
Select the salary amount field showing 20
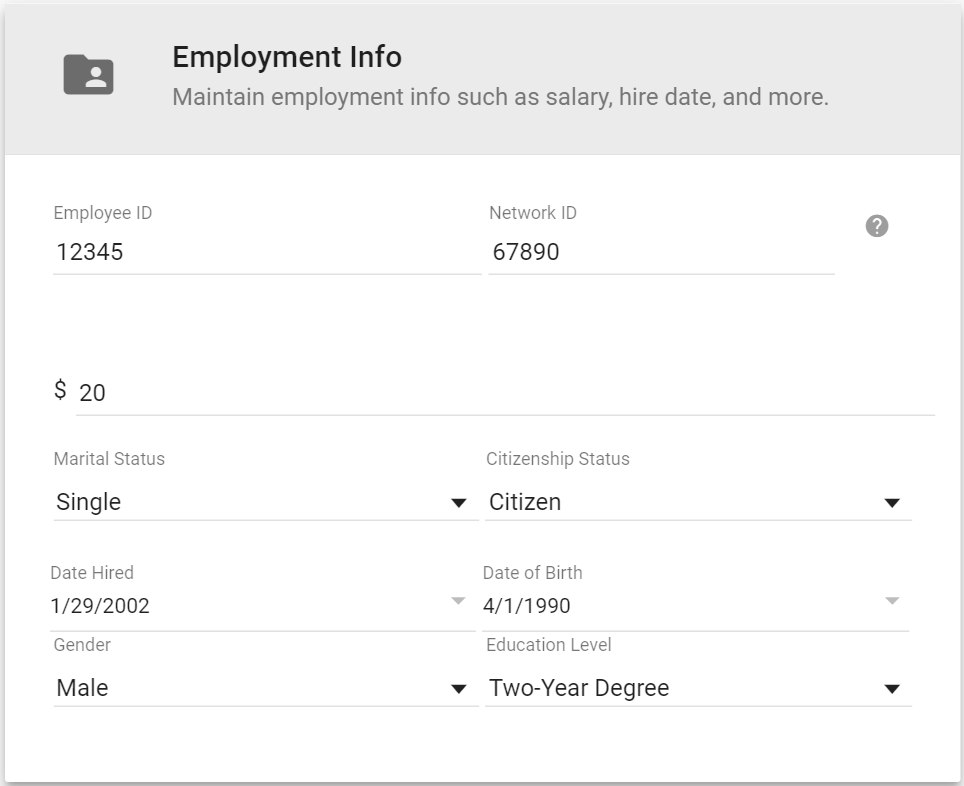click(x=505, y=393)
